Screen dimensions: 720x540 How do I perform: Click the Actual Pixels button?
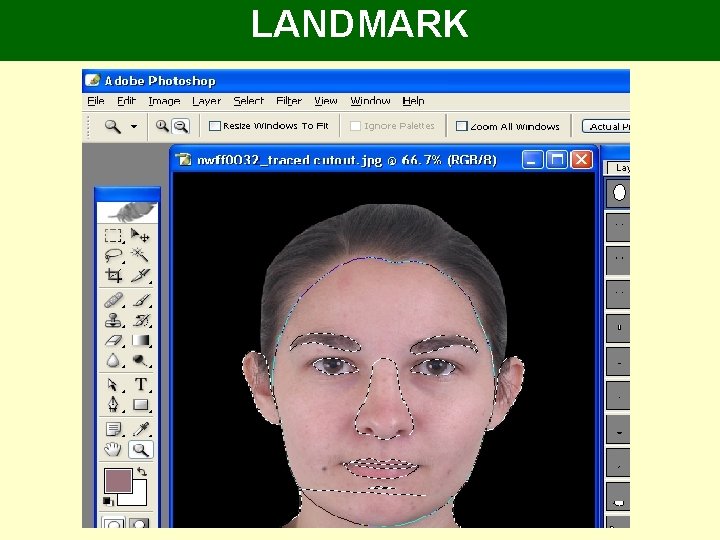(606, 126)
